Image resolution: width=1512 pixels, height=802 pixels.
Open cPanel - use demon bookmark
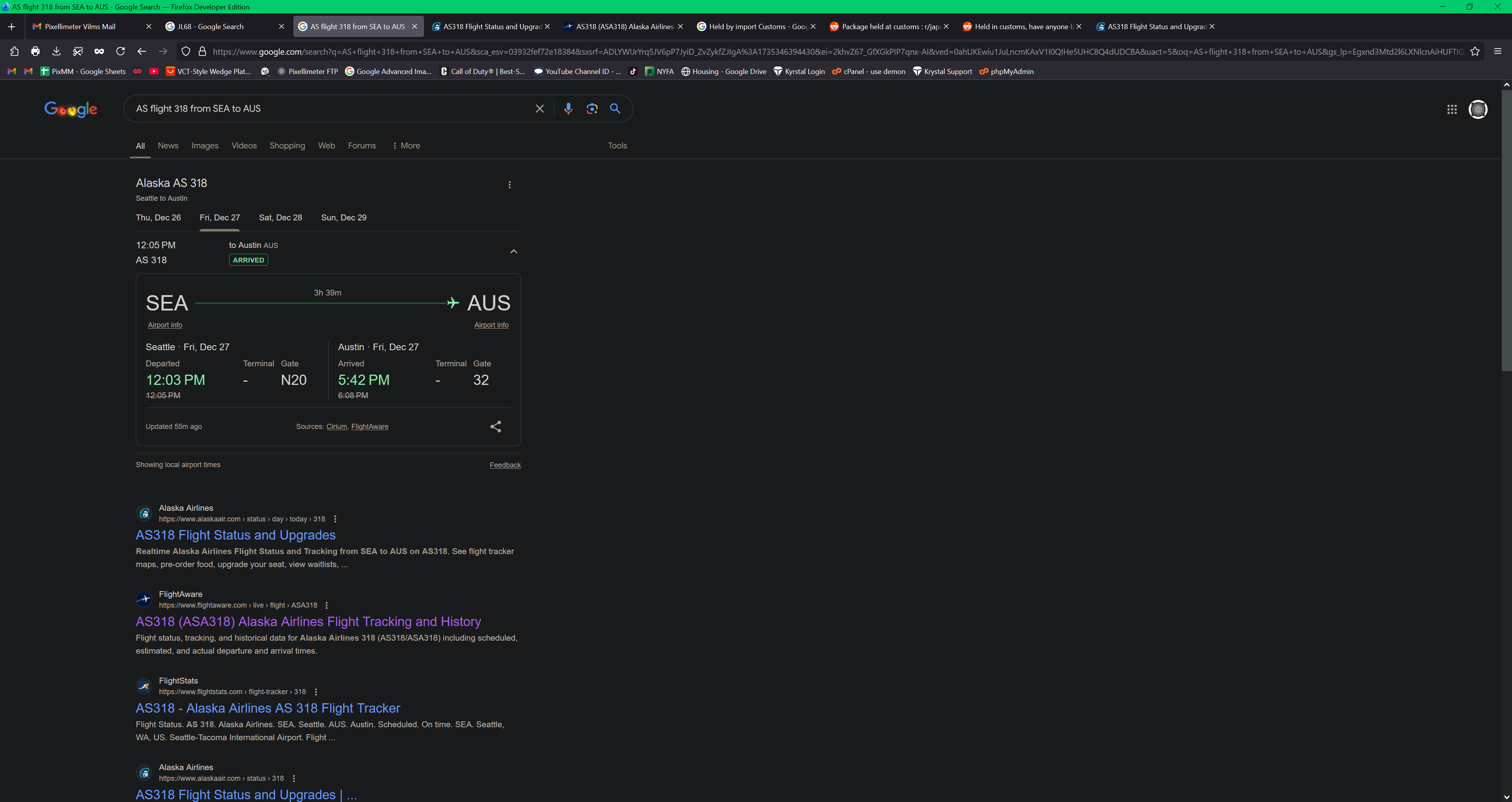[x=869, y=72]
